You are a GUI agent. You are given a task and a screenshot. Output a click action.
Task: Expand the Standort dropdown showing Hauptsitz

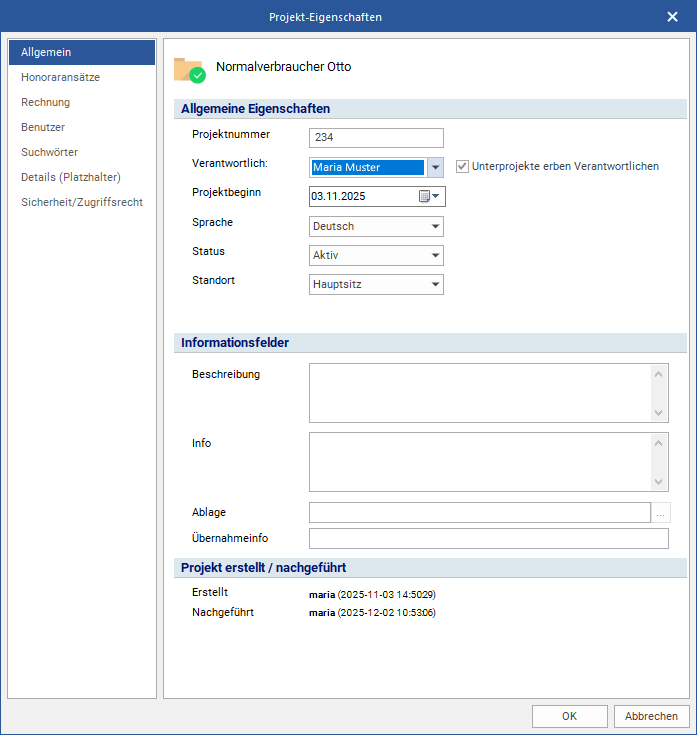click(x=376, y=285)
